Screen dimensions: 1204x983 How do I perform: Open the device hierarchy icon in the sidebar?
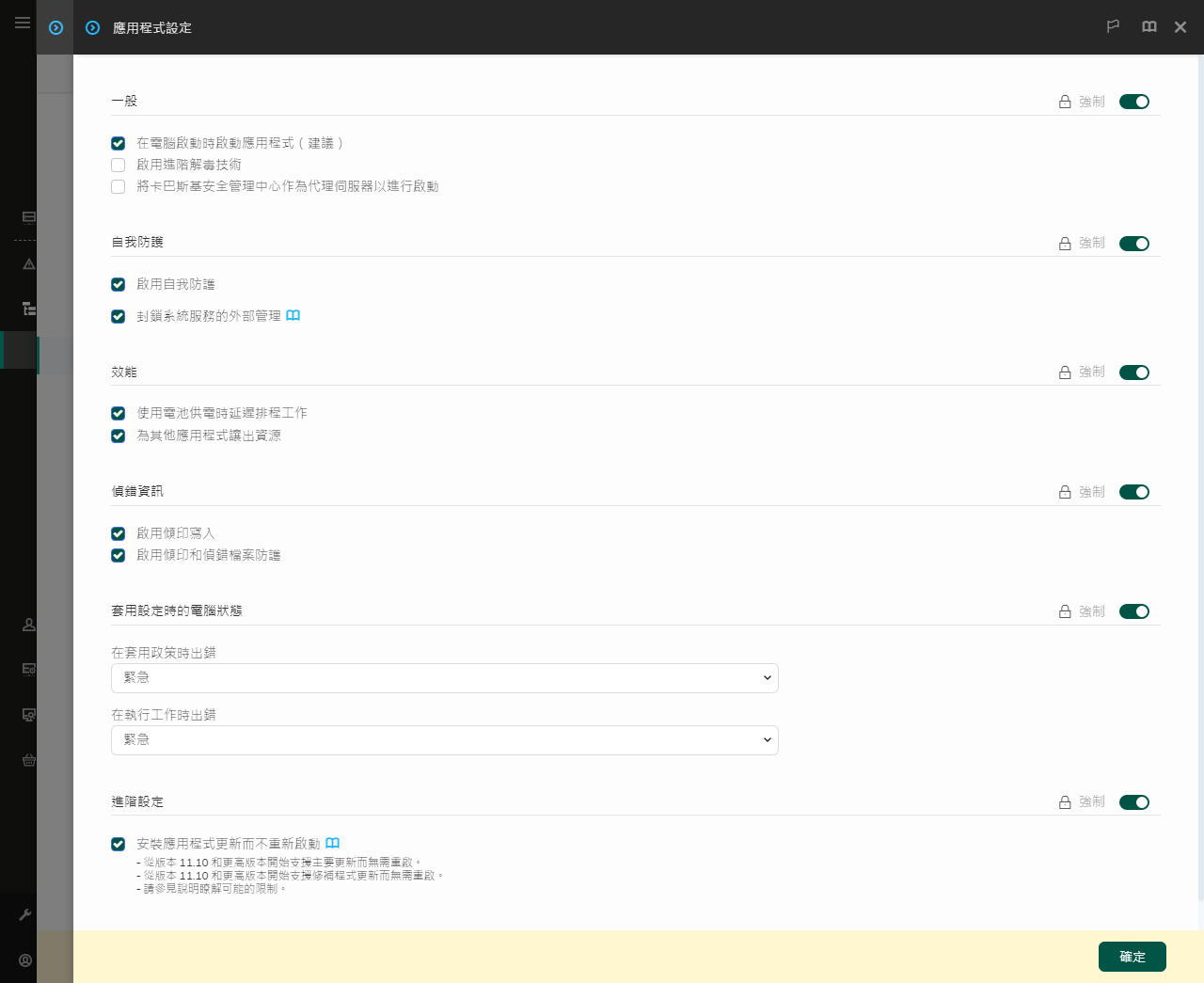(28, 309)
